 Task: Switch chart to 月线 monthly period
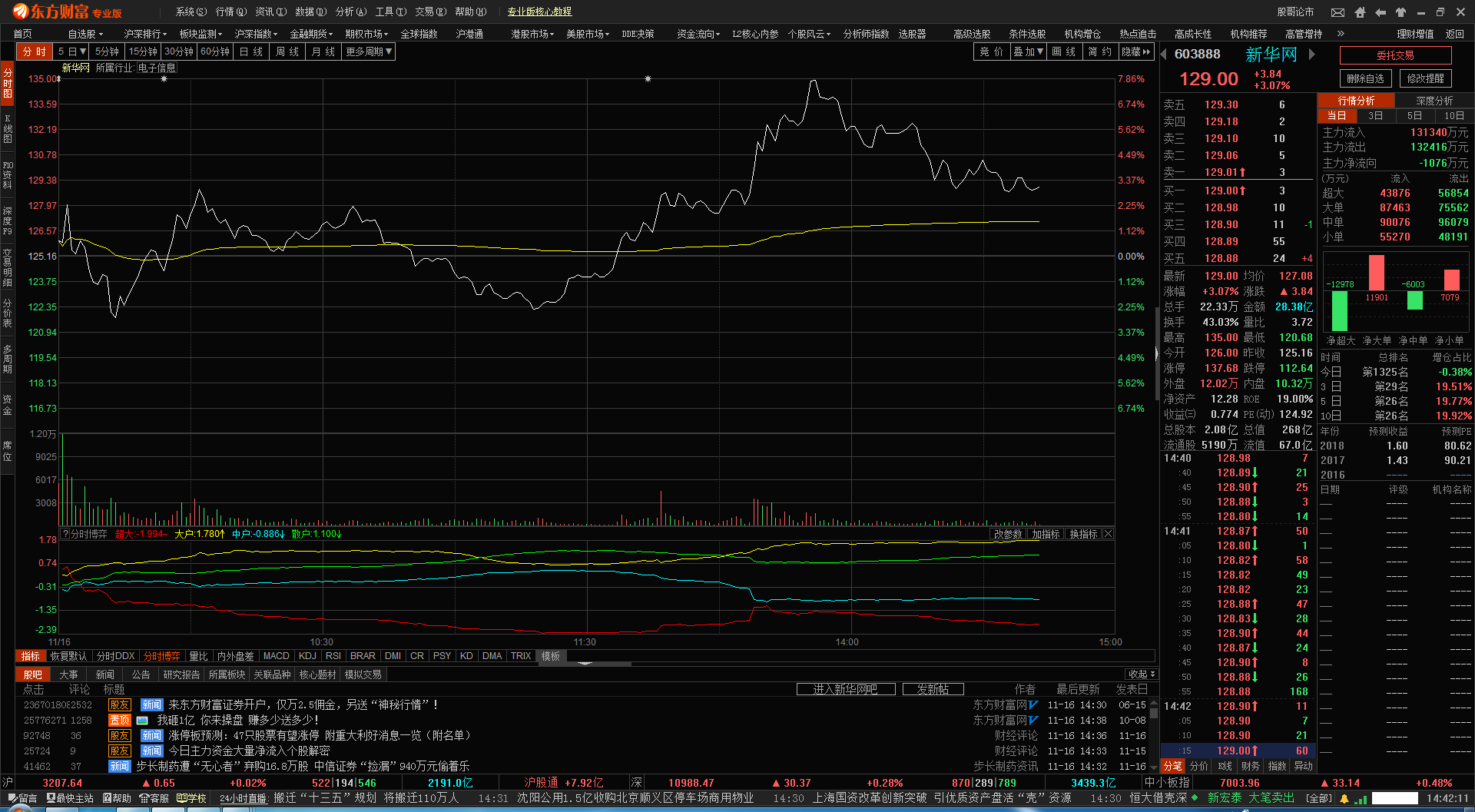pos(323,51)
